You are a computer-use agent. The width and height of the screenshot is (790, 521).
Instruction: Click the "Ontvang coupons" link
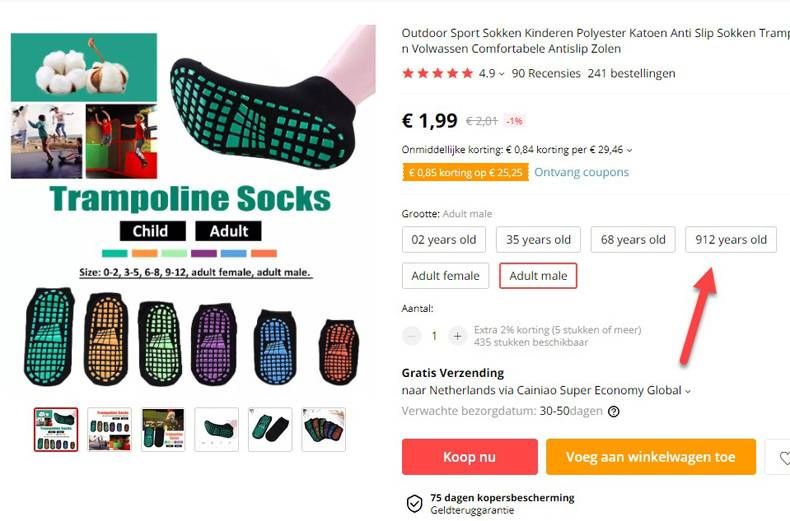coord(581,172)
